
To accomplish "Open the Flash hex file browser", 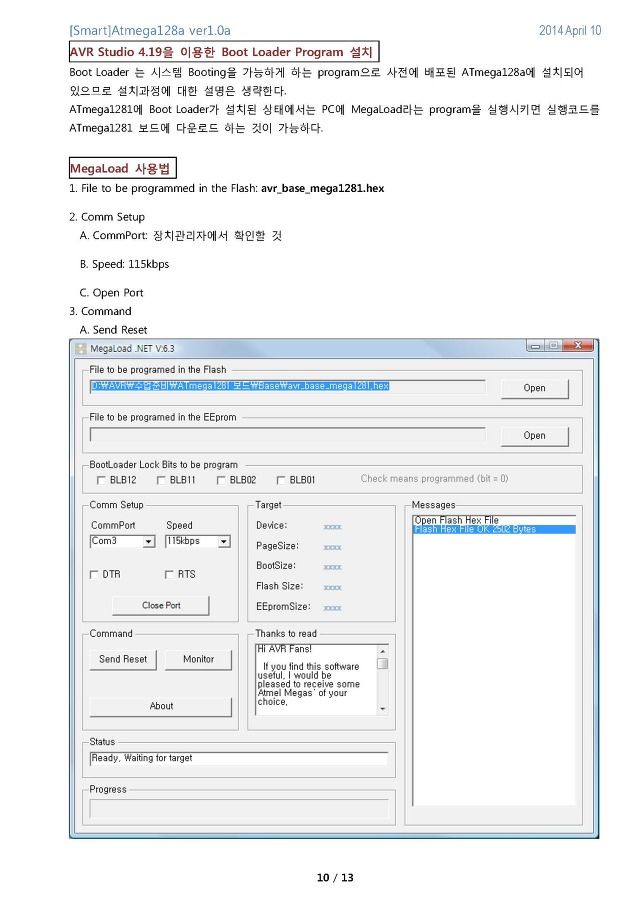I will click(x=534, y=388).
